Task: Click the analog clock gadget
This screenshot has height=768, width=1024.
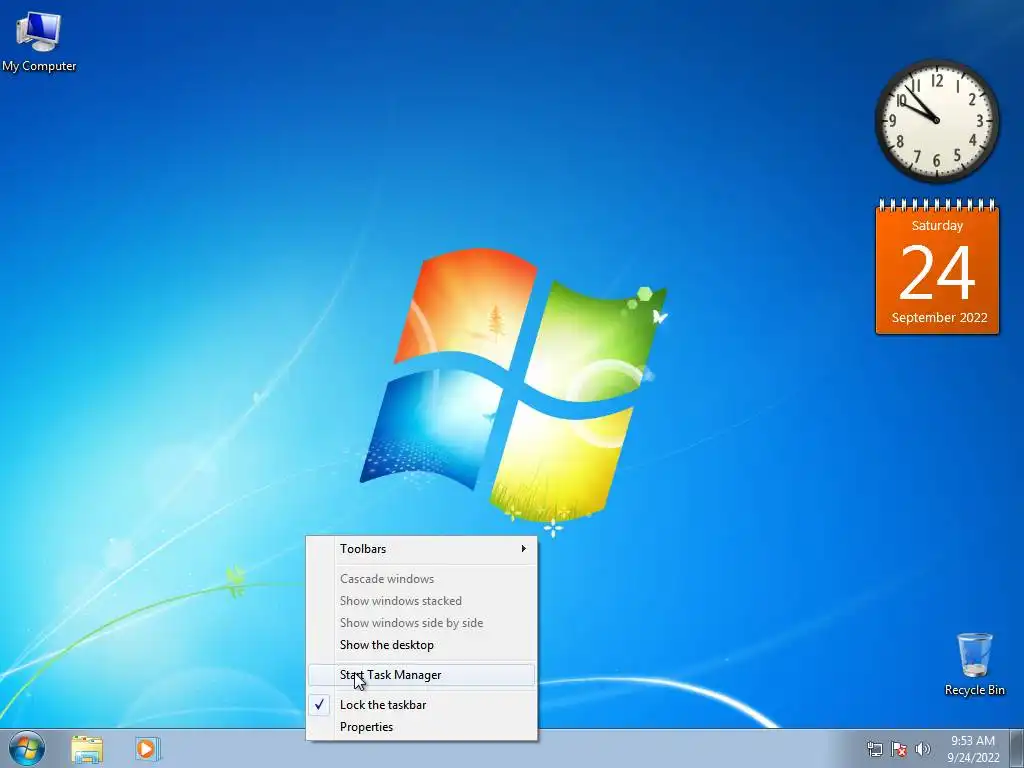Action: point(936,121)
